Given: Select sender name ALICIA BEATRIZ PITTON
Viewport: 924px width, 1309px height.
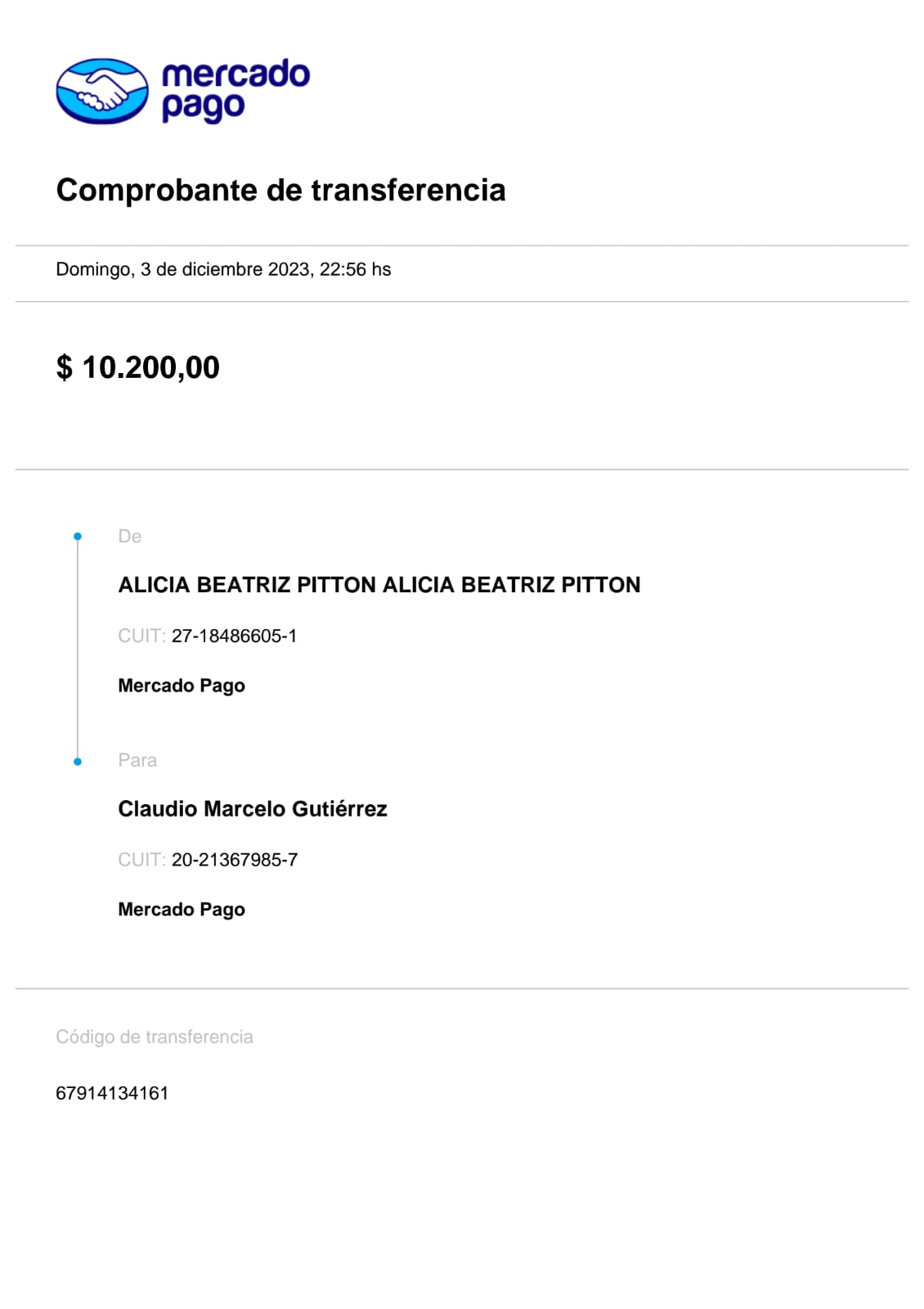Looking at the screenshot, I should click(379, 585).
